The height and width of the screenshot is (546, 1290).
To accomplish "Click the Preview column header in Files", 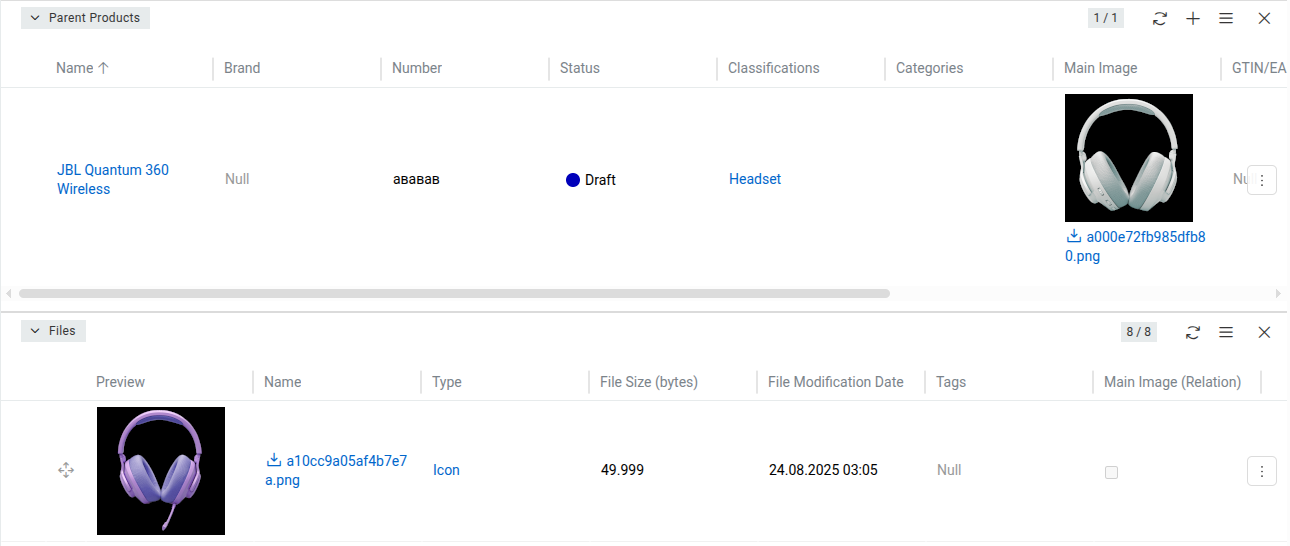I will pyautogui.click(x=120, y=382).
